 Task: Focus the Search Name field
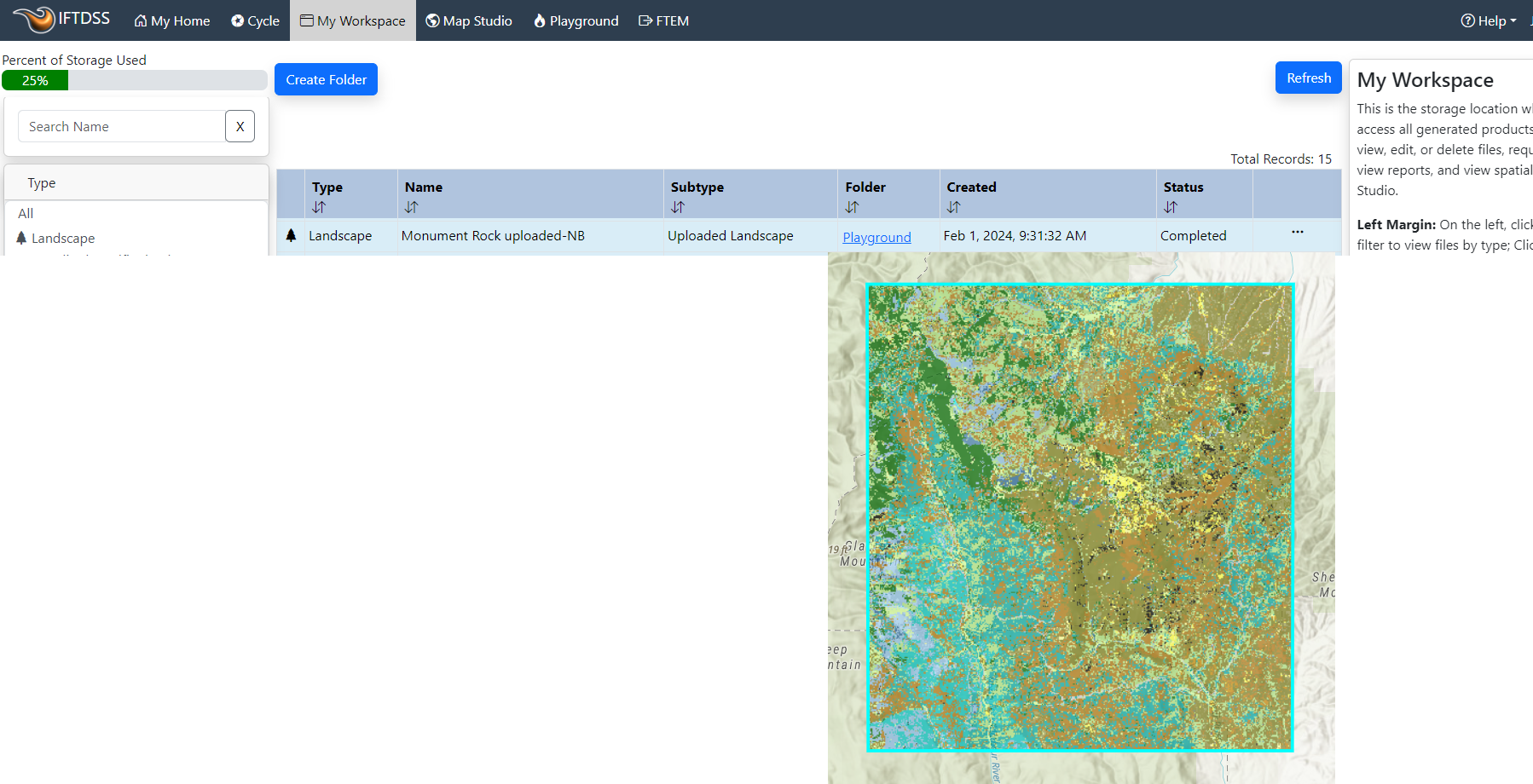[122, 126]
